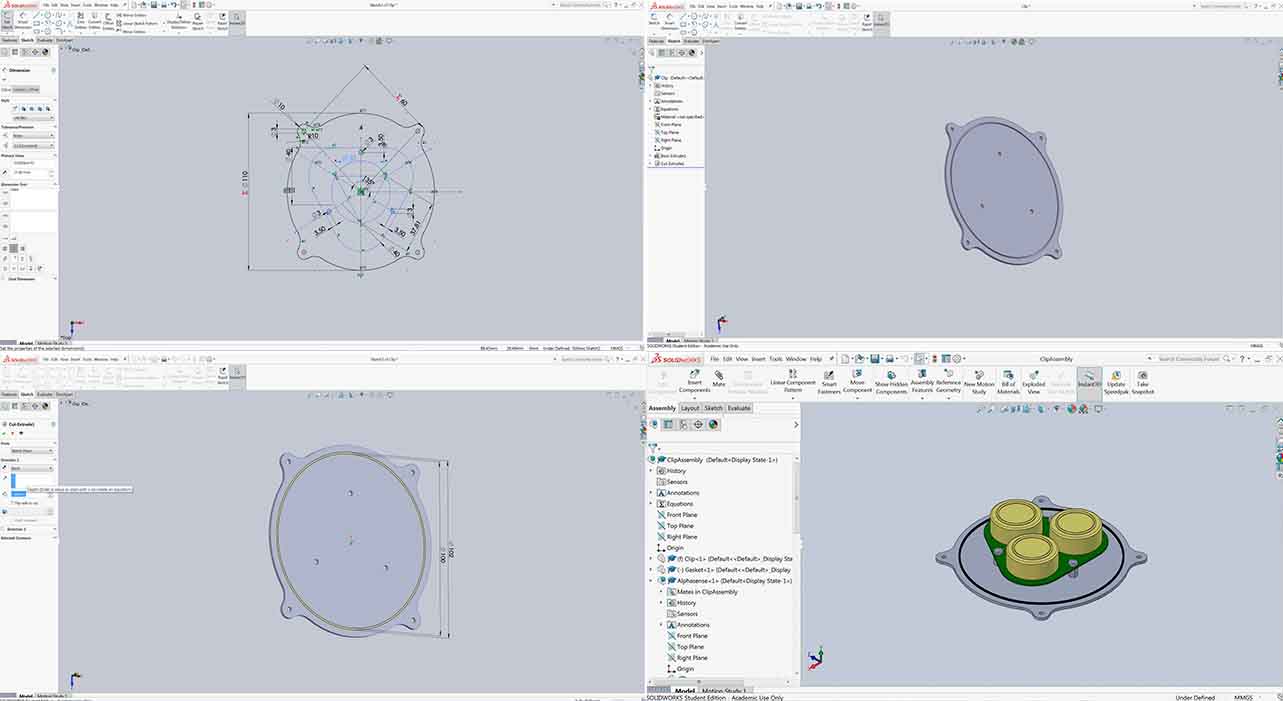Open Linear Component Pattern tool
The height and width of the screenshot is (701, 1283).
792,383
